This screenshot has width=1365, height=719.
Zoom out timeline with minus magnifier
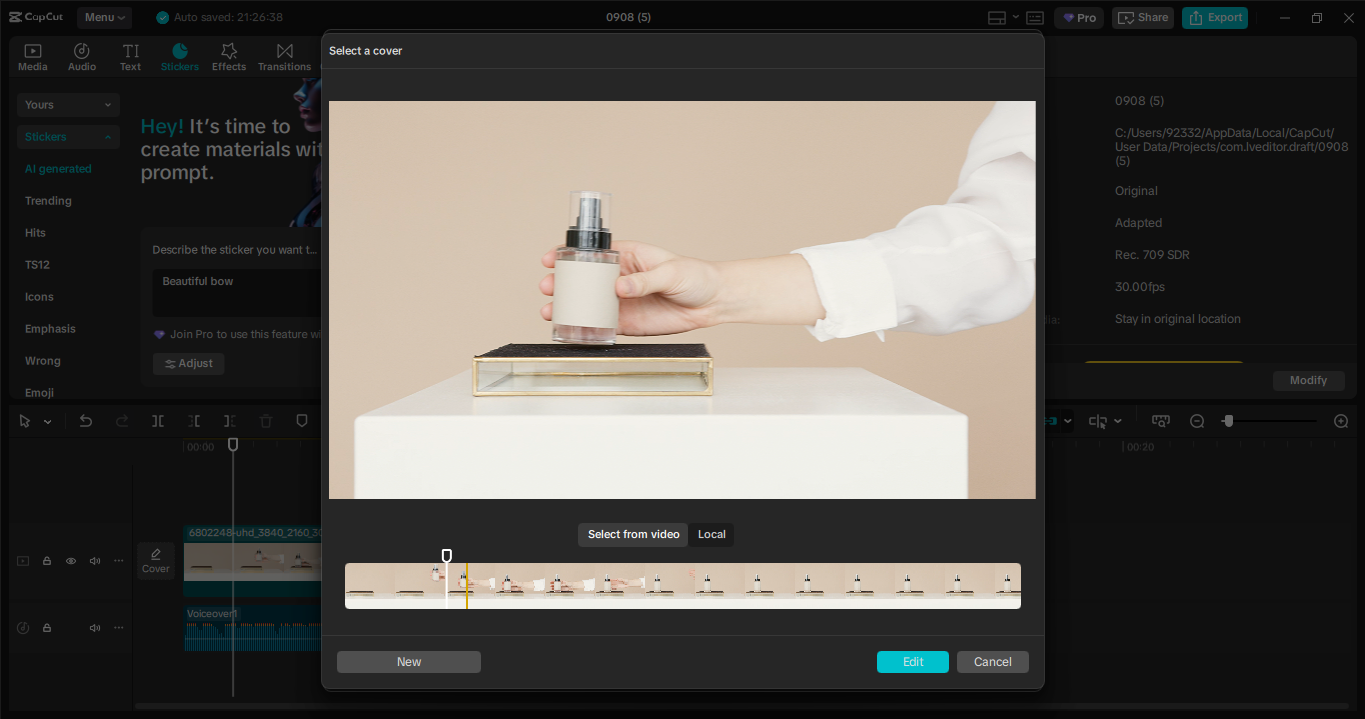(x=1197, y=421)
